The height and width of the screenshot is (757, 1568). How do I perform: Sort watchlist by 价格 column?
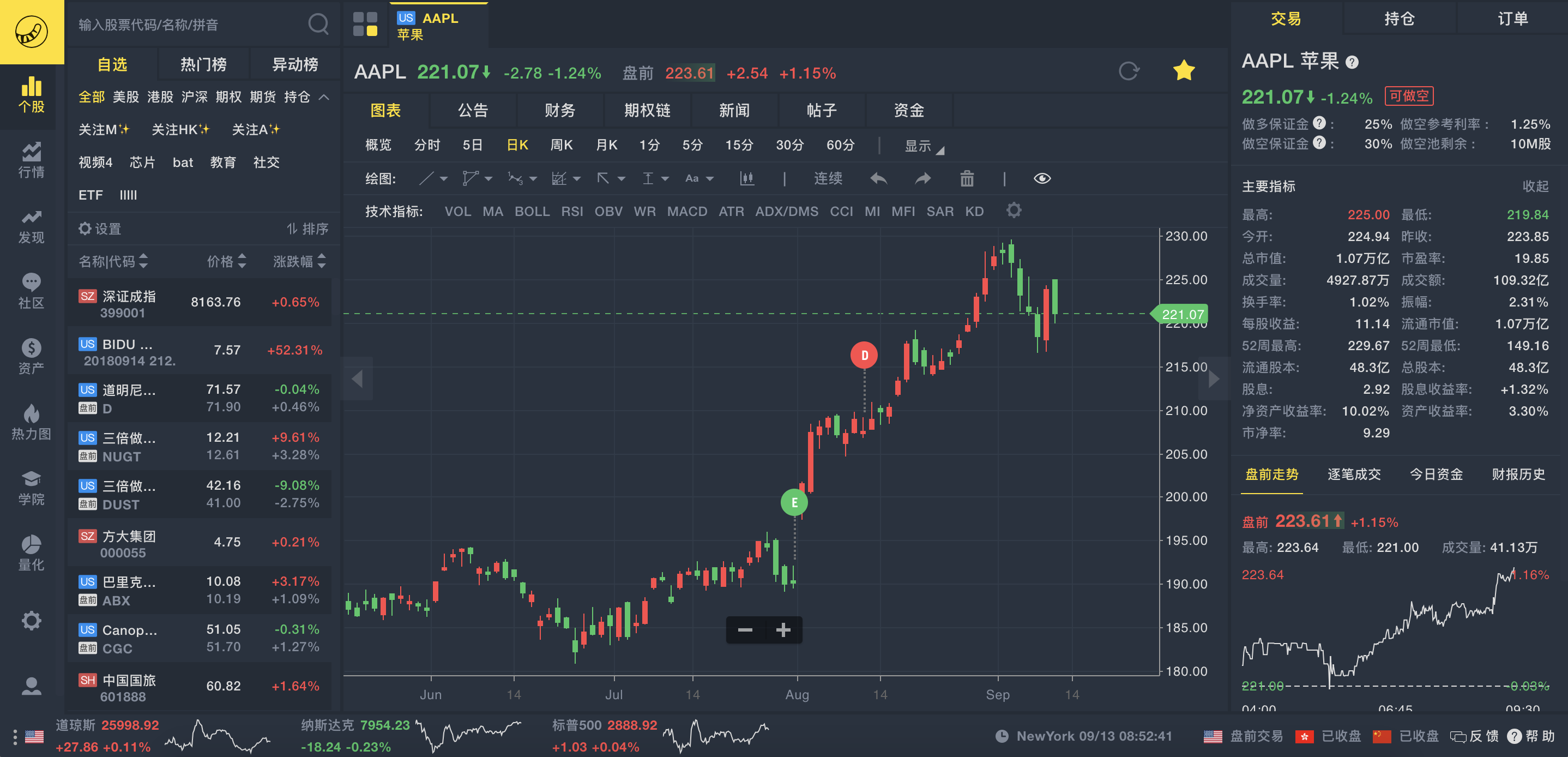[226, 261]
